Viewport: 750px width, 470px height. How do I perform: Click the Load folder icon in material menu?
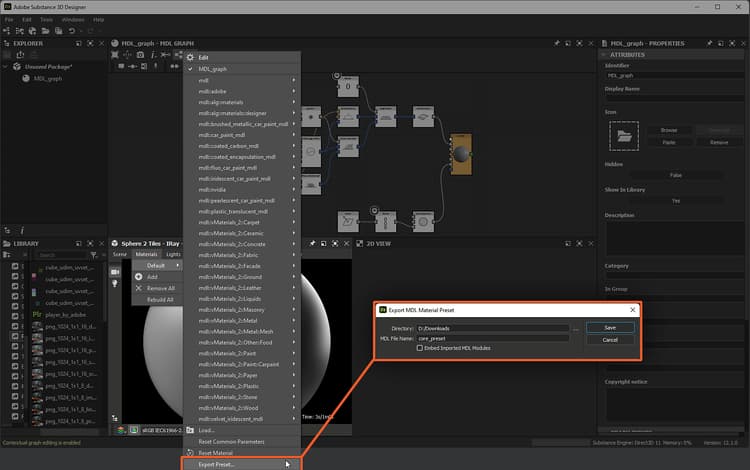pos(190,430)
